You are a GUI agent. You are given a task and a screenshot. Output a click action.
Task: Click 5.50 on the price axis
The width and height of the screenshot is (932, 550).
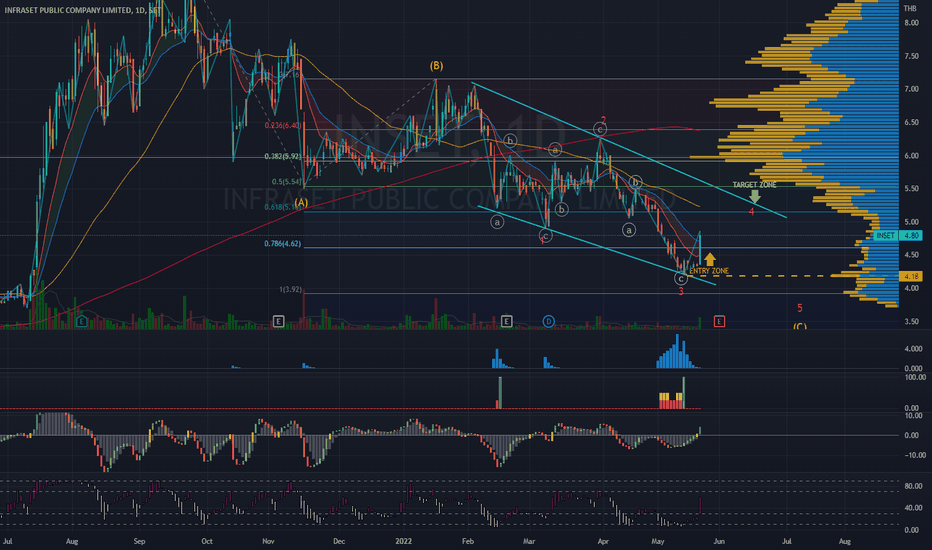[x=911, y=188]
